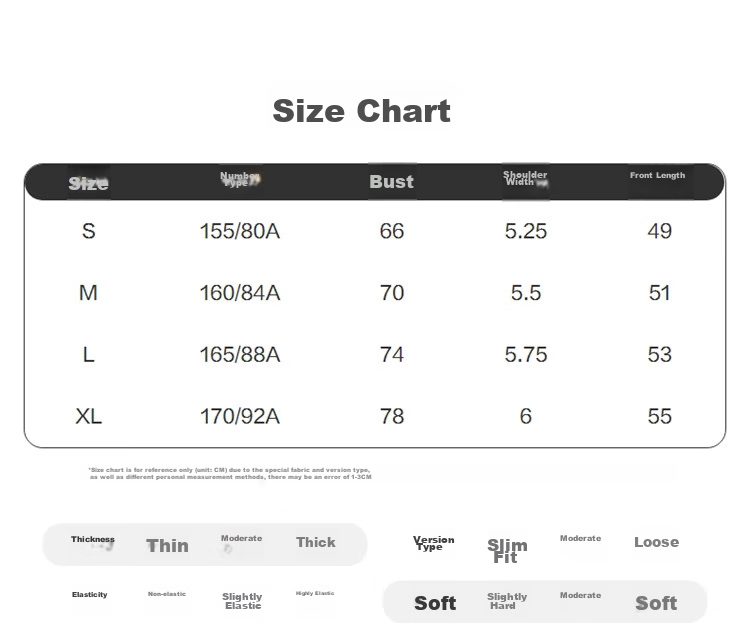750x623 pixels.
Task: Click bust value "70" in M row
Action: click(392, 293)
